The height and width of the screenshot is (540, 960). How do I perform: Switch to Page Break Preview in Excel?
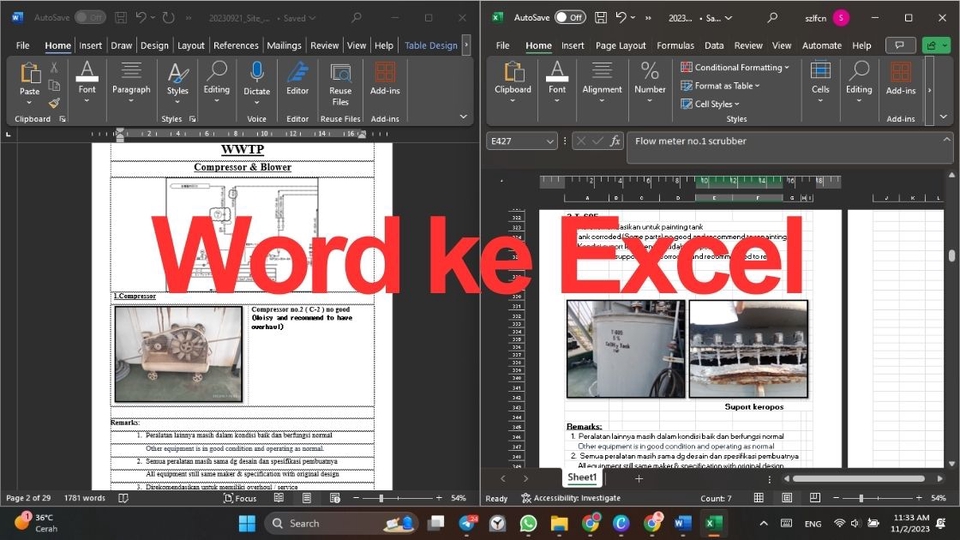[x=815, y=498]
